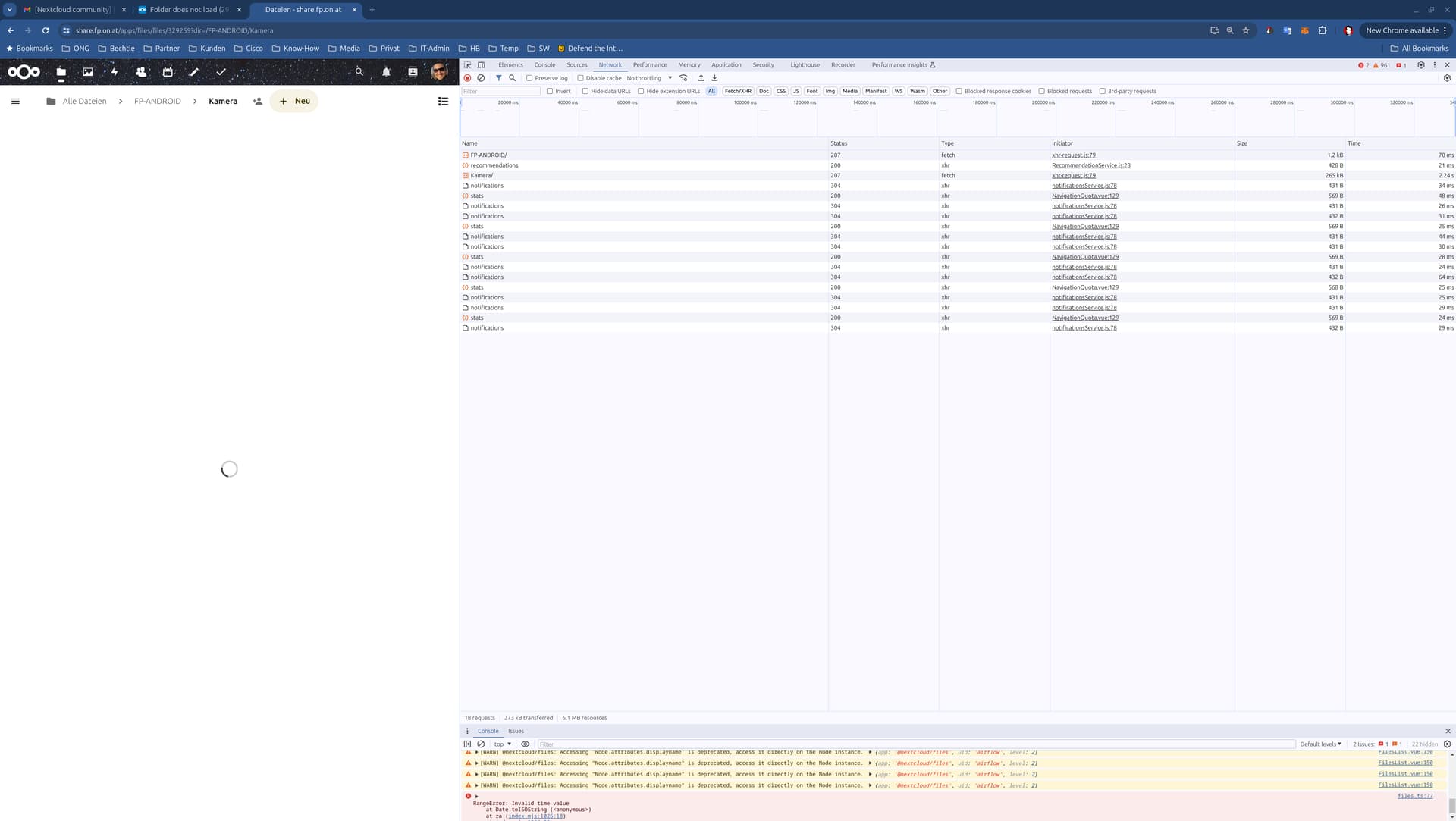Open Nextcloud unified search magnifier
The image size is (1456, 821).
(x=359, y=72)
